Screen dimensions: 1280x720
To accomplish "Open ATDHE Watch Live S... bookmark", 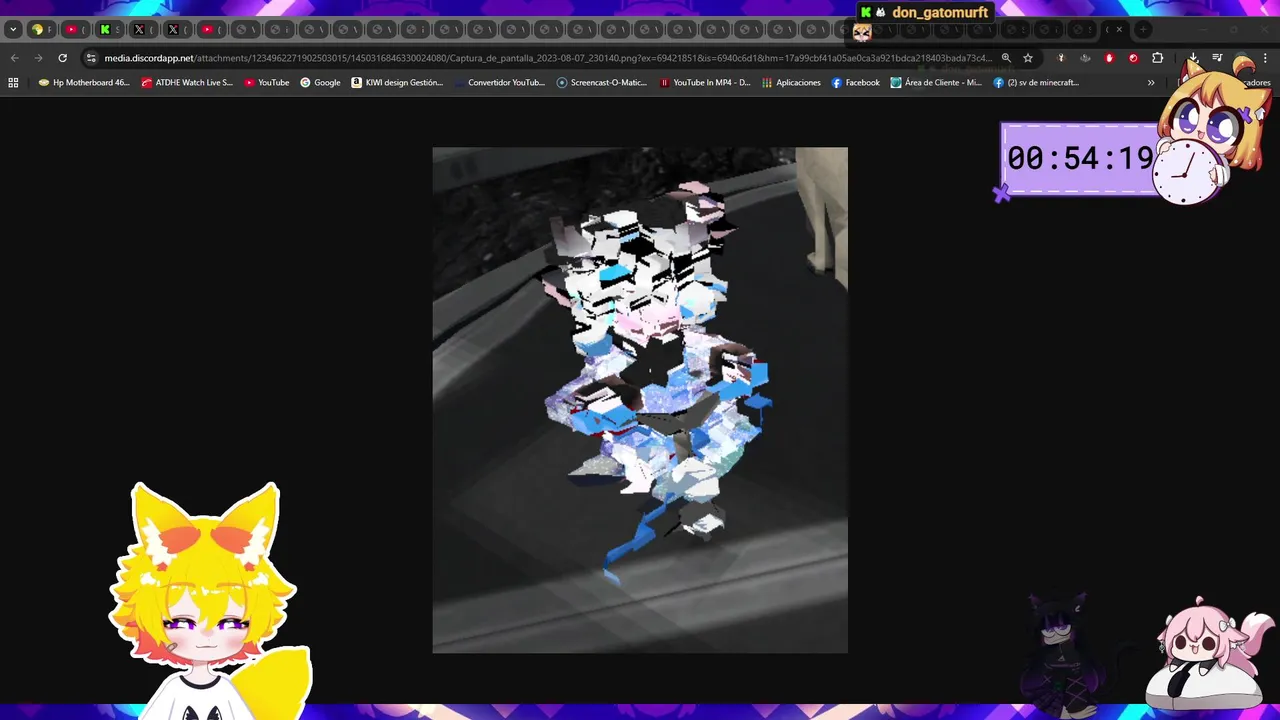I will [187, 83].
